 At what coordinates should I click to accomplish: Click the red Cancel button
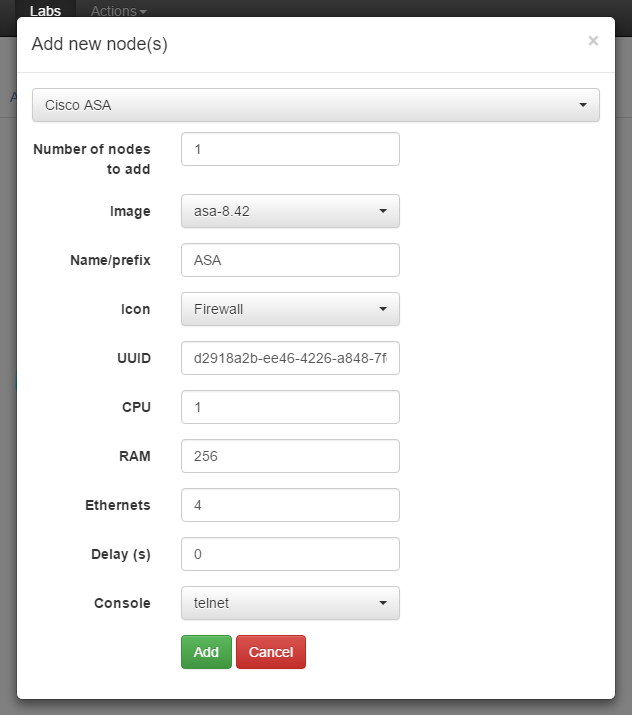271,652
